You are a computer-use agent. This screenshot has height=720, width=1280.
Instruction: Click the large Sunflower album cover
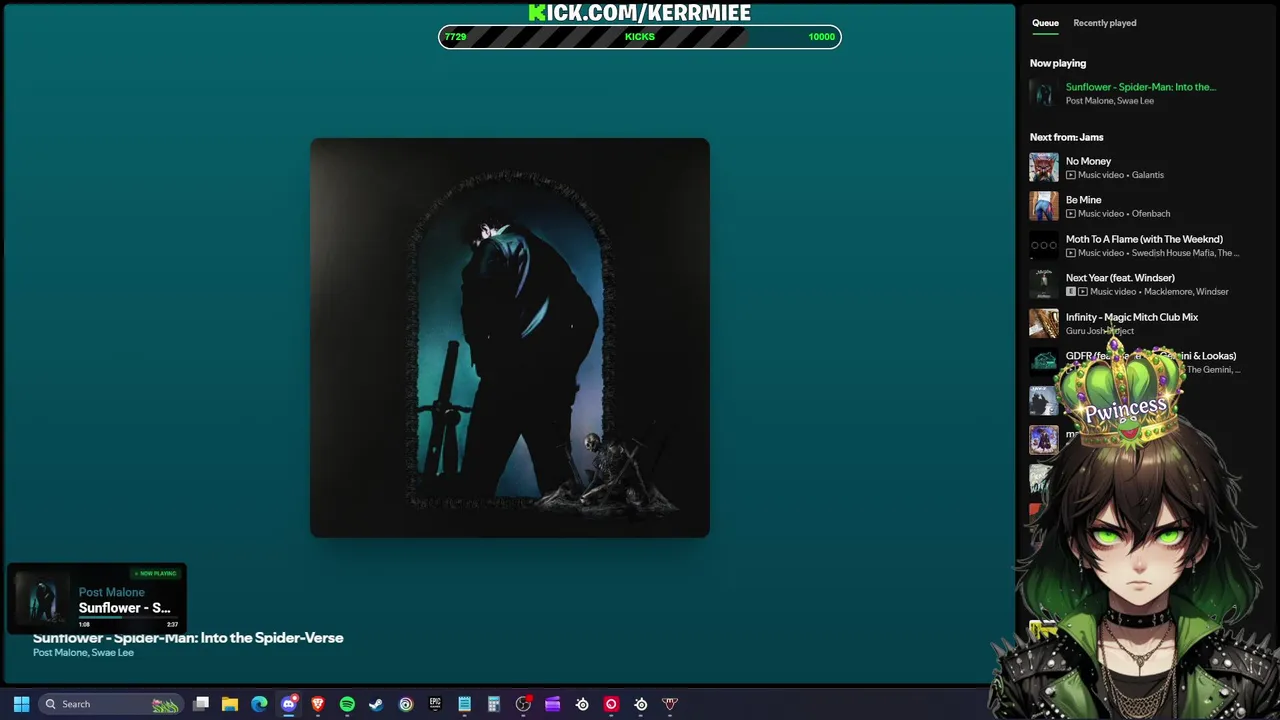[510, 338]
